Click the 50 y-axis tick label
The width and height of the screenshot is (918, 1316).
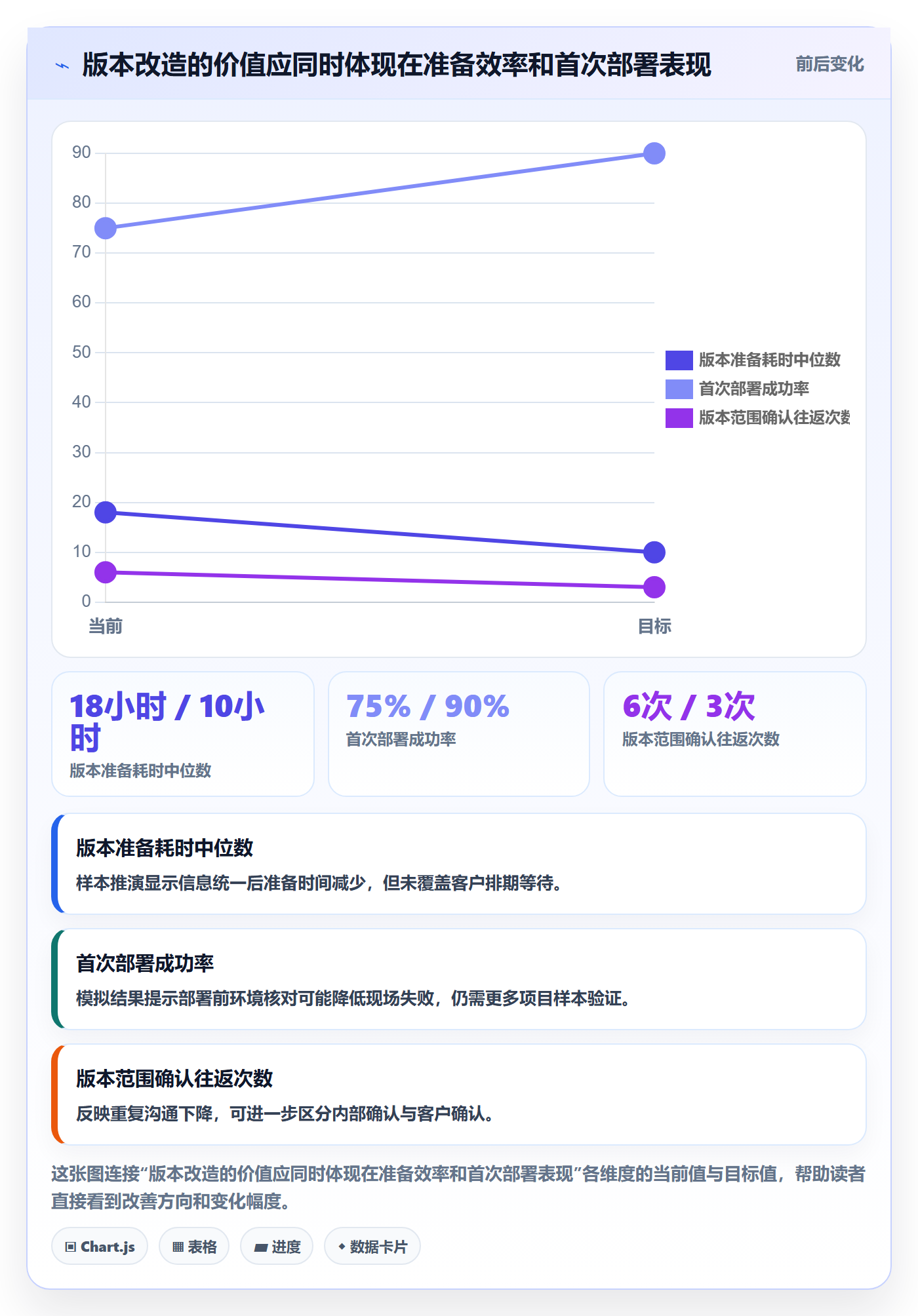[x=81, y=353]
